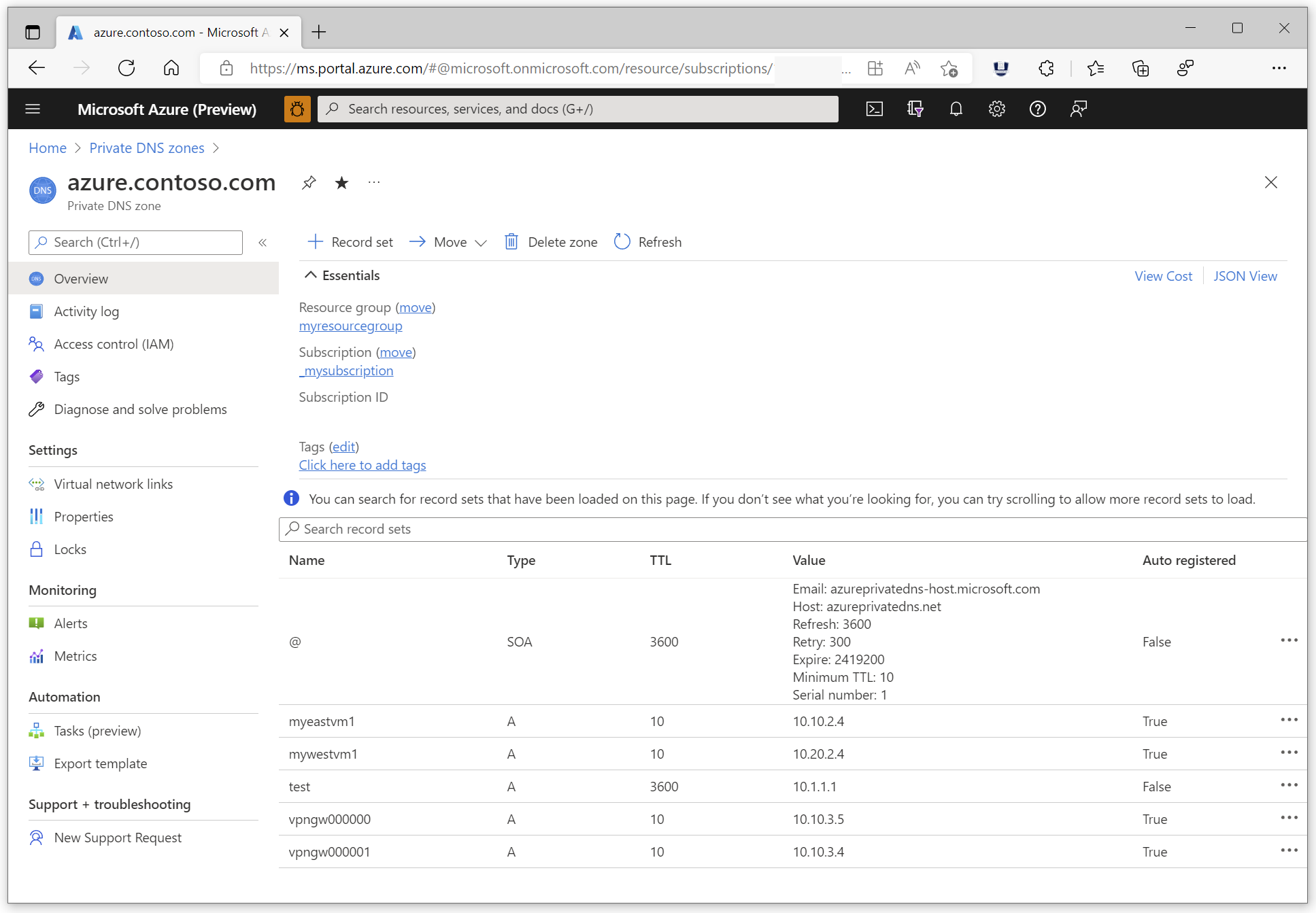Click the notifications bell icon
Viewport: 1316px width, 913px height.
click(956, 109)
